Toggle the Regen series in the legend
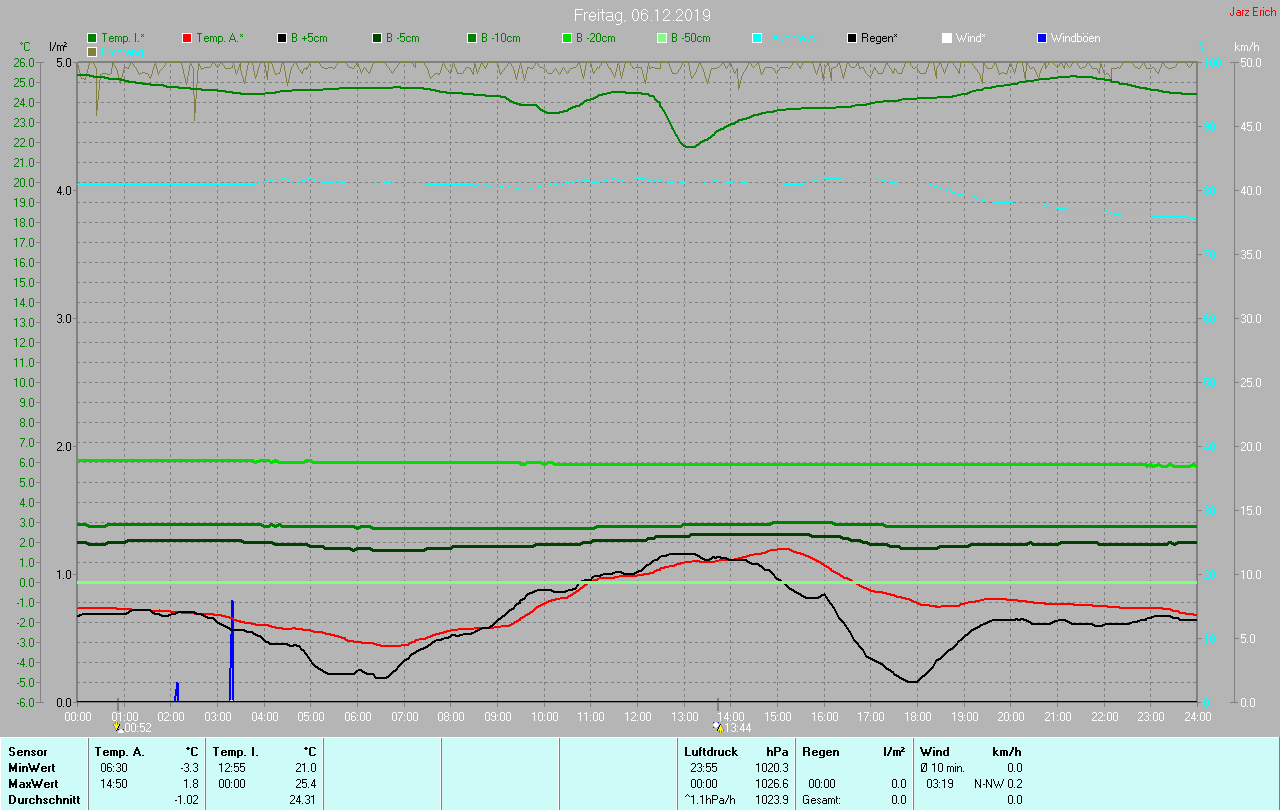The width and height of the screenshot is (1280, 810). tap(879, 38)
